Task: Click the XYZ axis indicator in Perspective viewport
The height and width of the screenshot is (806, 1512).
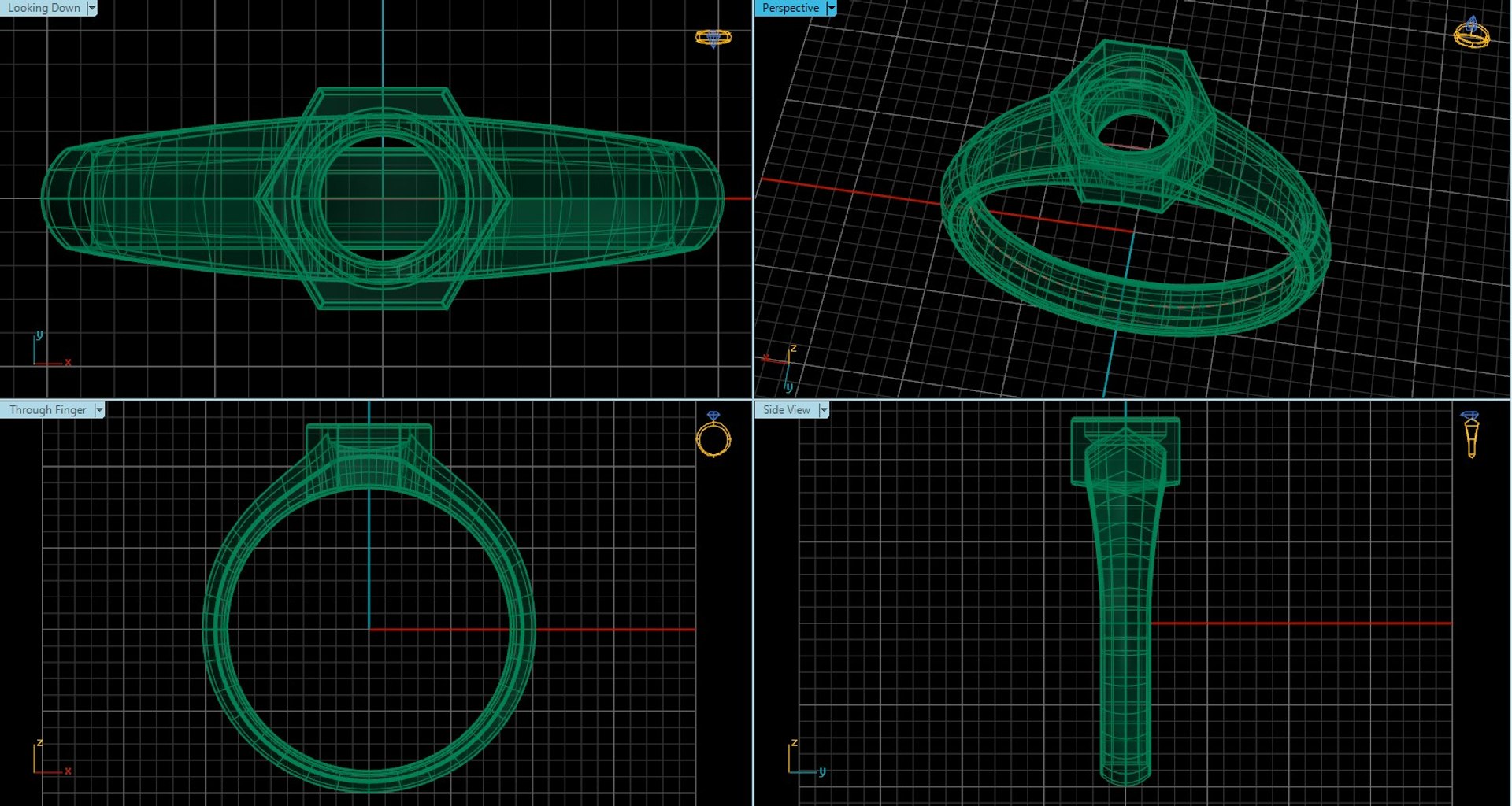Action: [780, 368]
